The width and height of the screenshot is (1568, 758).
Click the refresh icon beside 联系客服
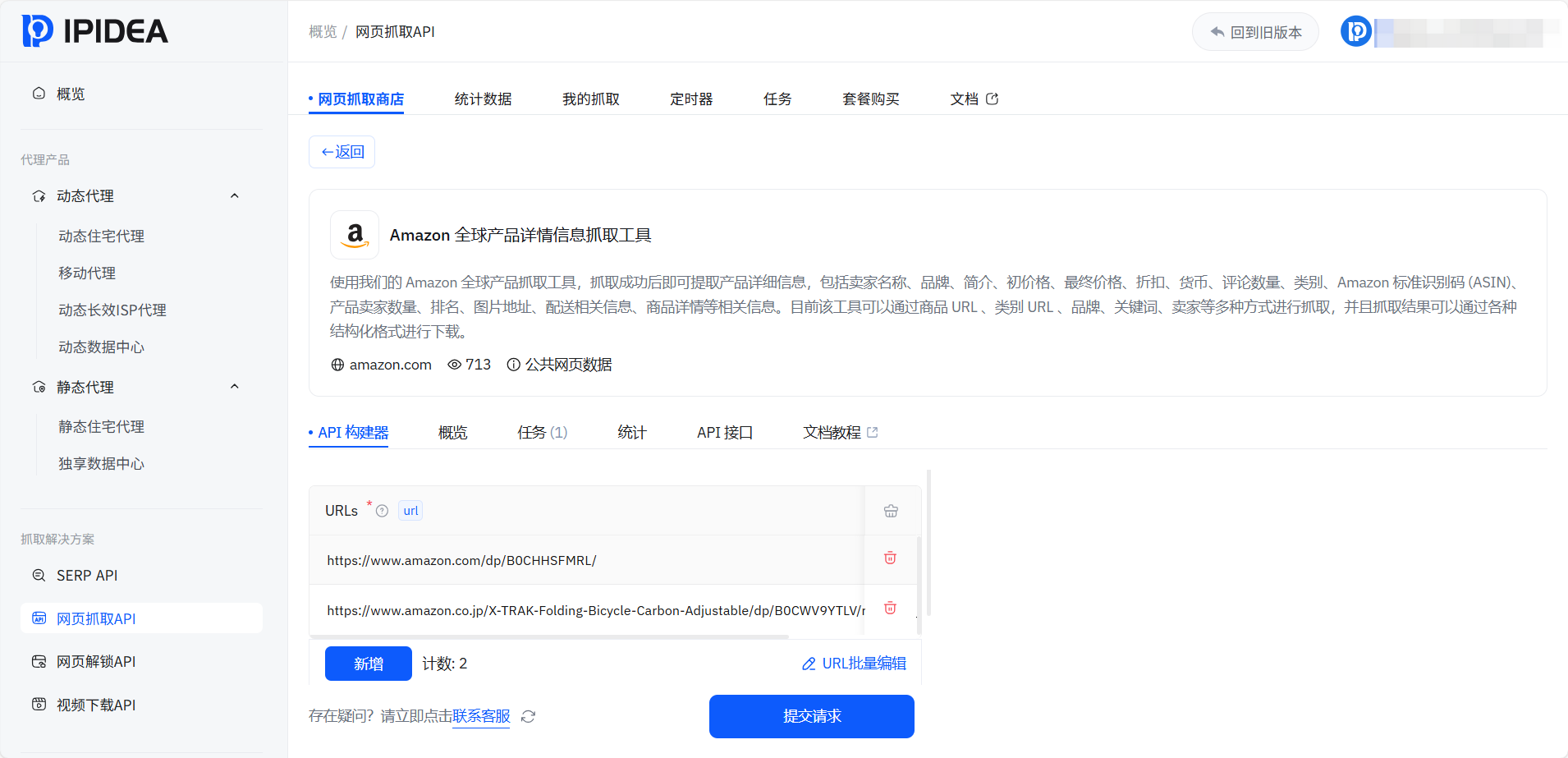(x=528, y=717)
